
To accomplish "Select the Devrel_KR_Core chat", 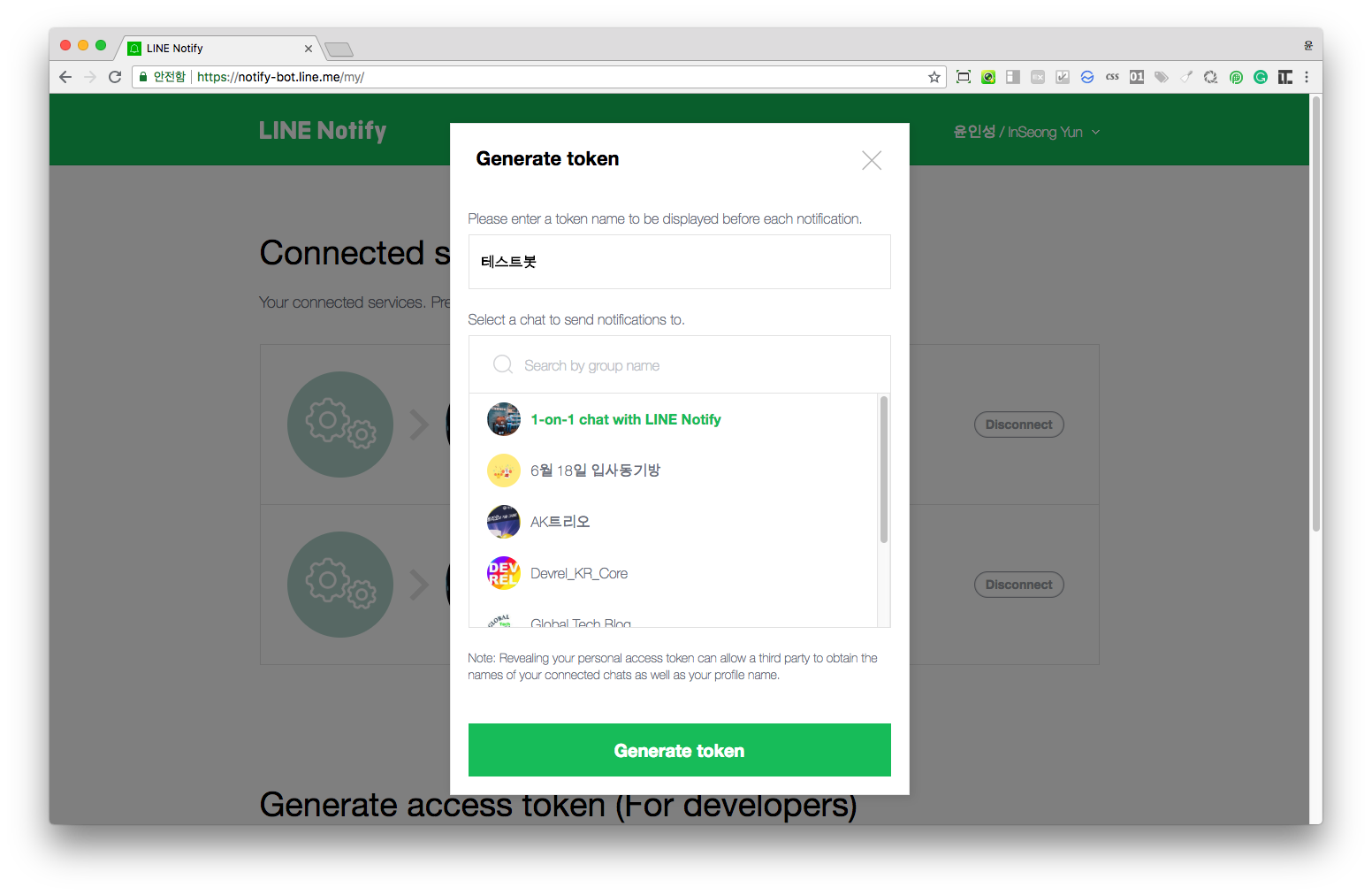I will [673, 573].
